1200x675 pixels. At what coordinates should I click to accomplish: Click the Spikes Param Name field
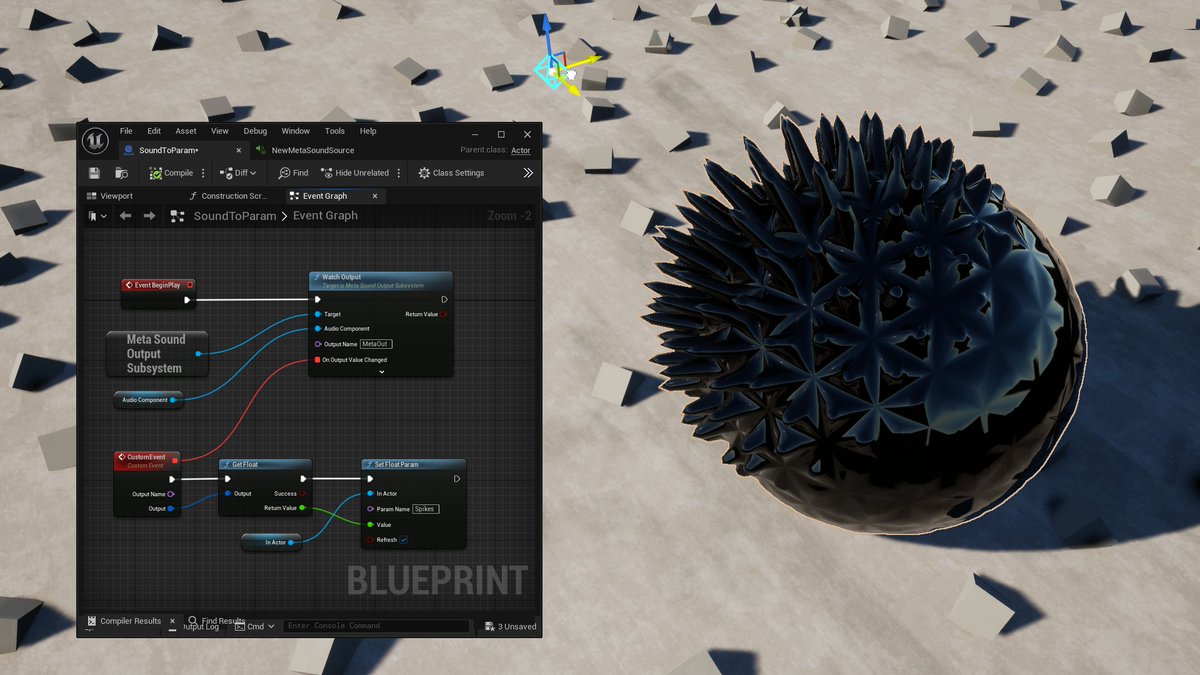(x=424, y=509)
